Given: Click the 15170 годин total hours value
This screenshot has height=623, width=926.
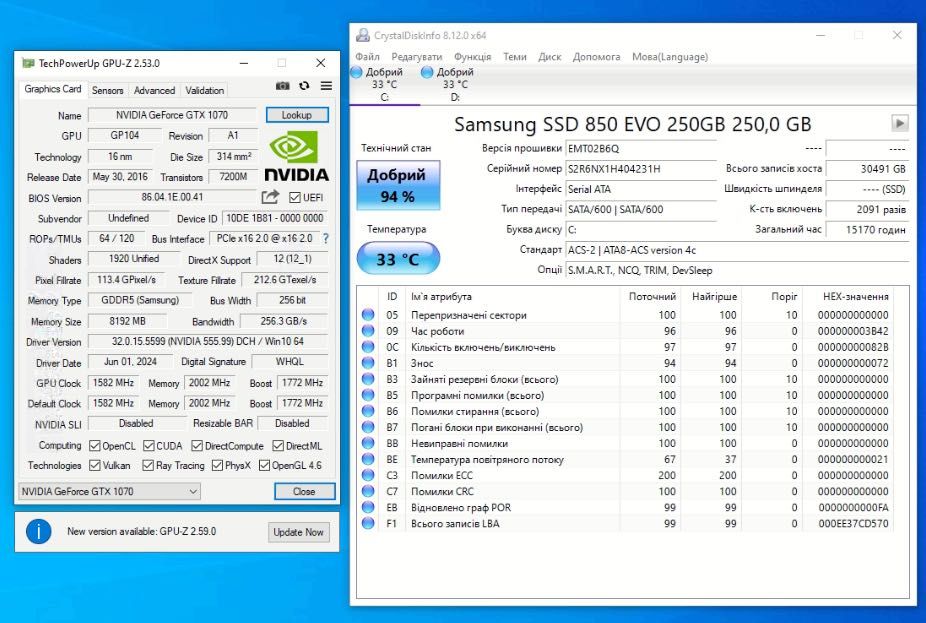Looking at the screenshot, I should [867, 229].
